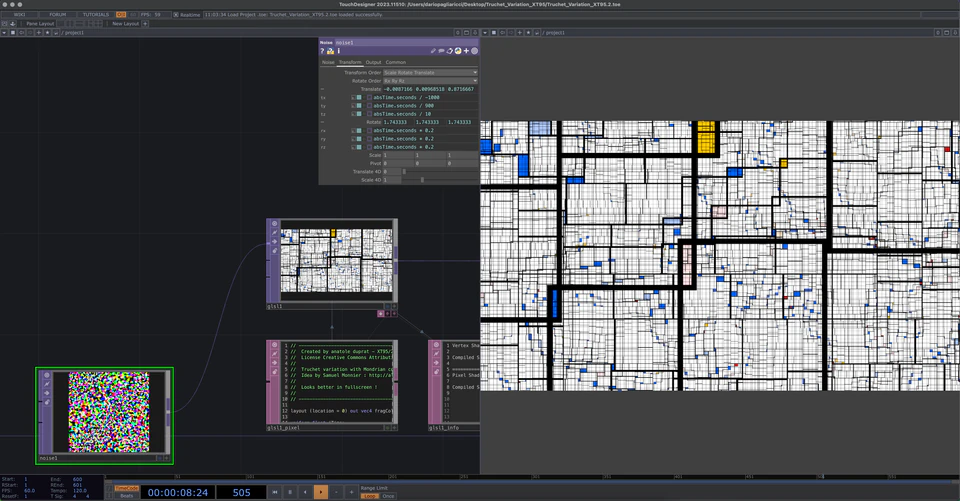Click the plus icon in parameter header
Viewport: 960px width, 501px height.
click(466, 51)
